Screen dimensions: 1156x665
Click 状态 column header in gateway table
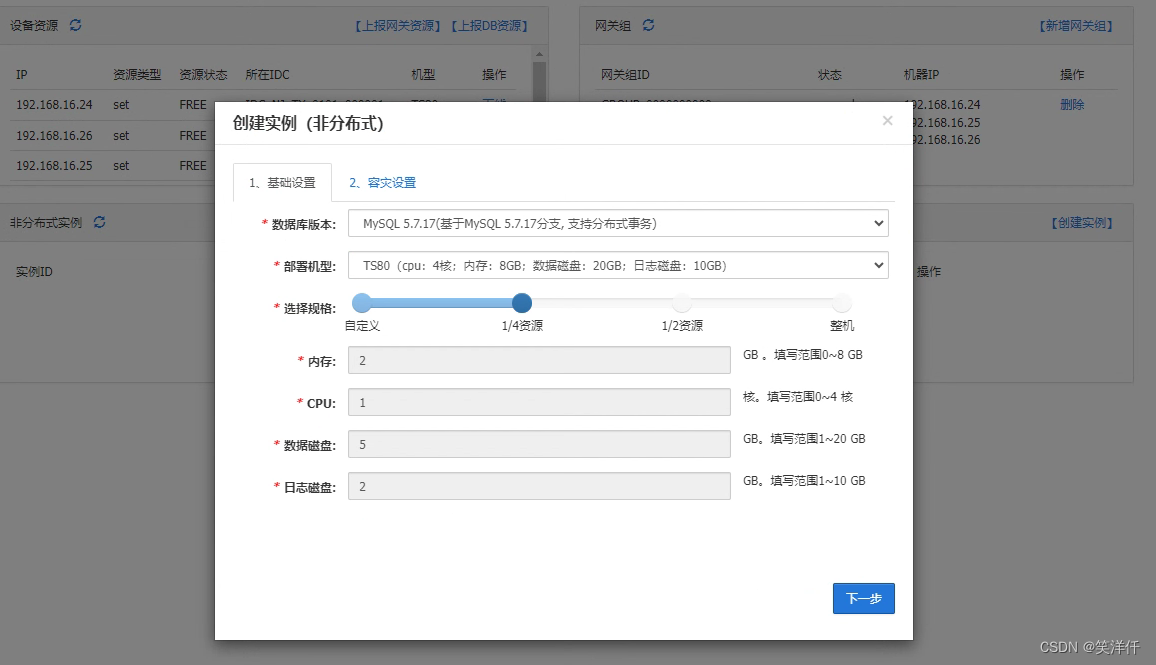(829, 74)
